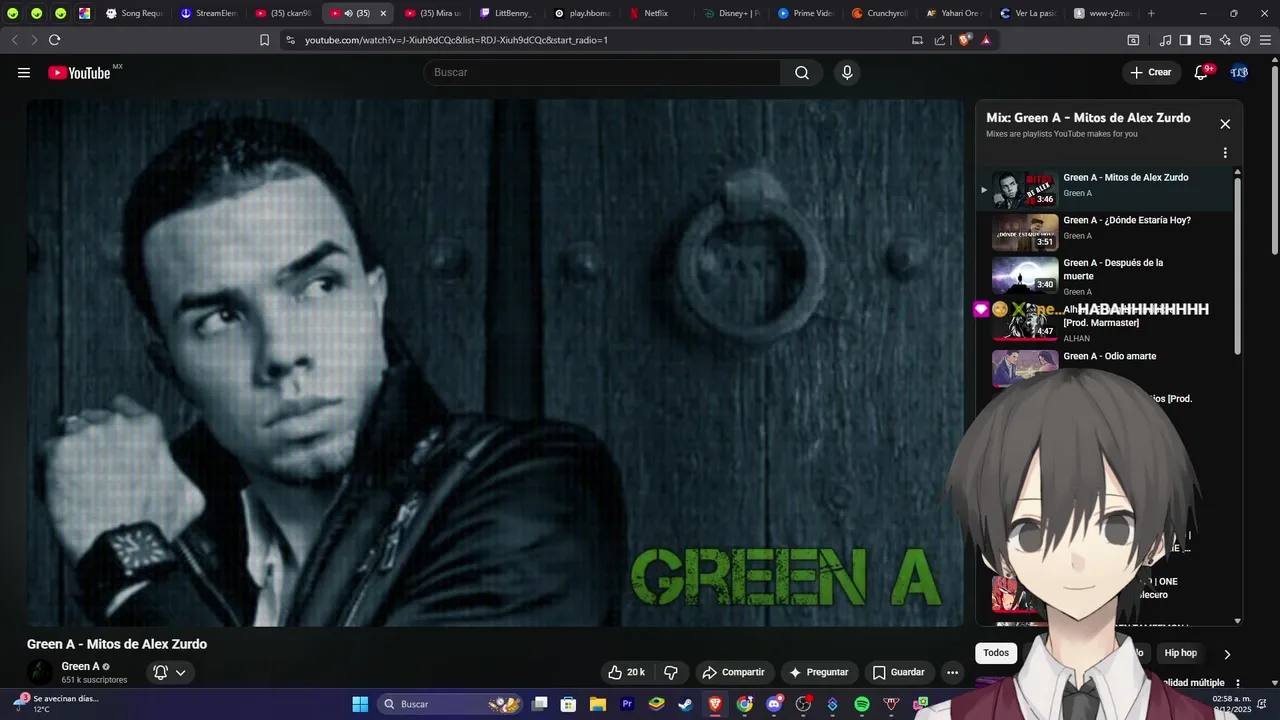Open Brave Rewards triangle icon
The height and width of the screenshot is (720, 1280).
click(986, 40)
